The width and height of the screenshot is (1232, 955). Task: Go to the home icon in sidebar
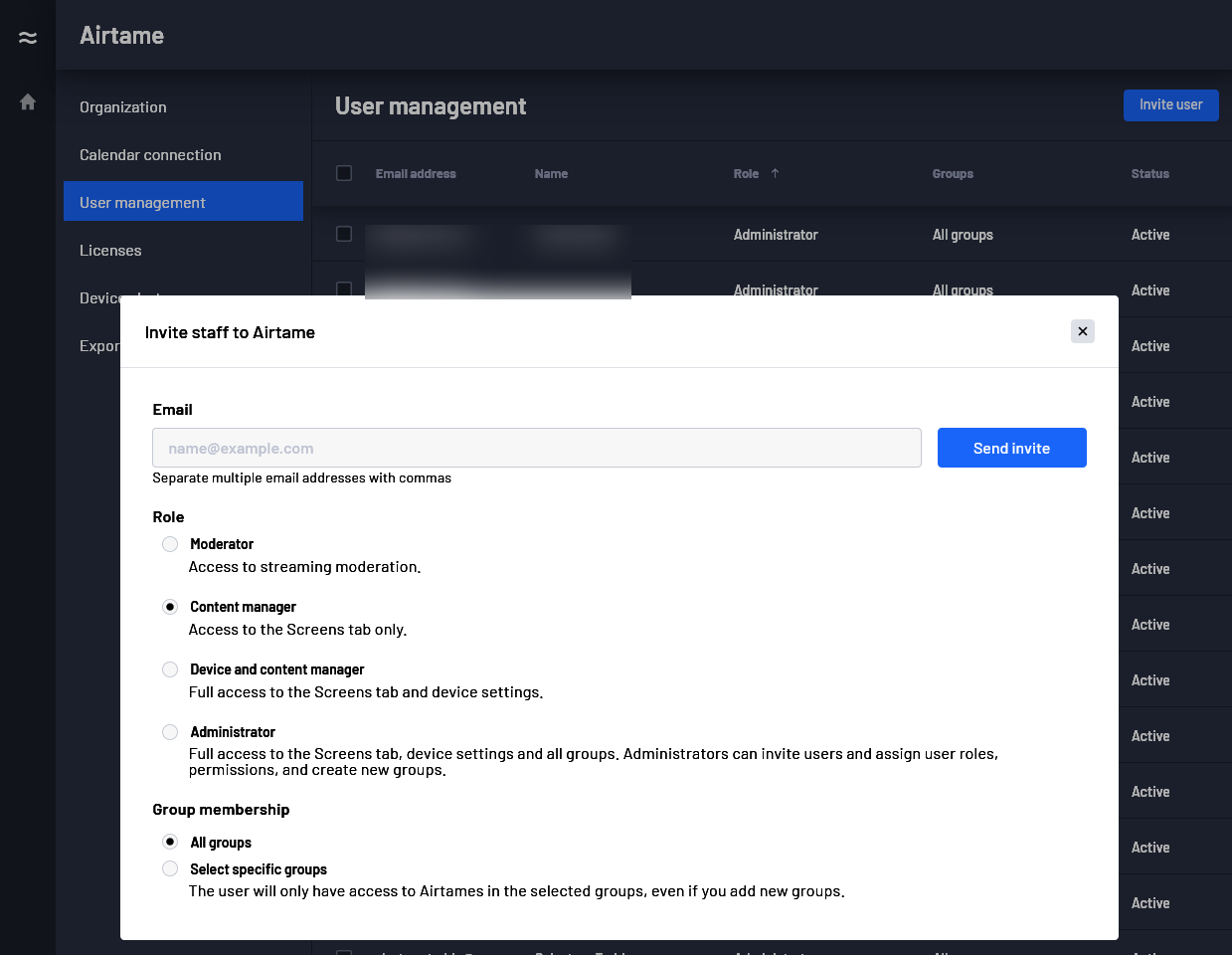click(x=28, y=101)
